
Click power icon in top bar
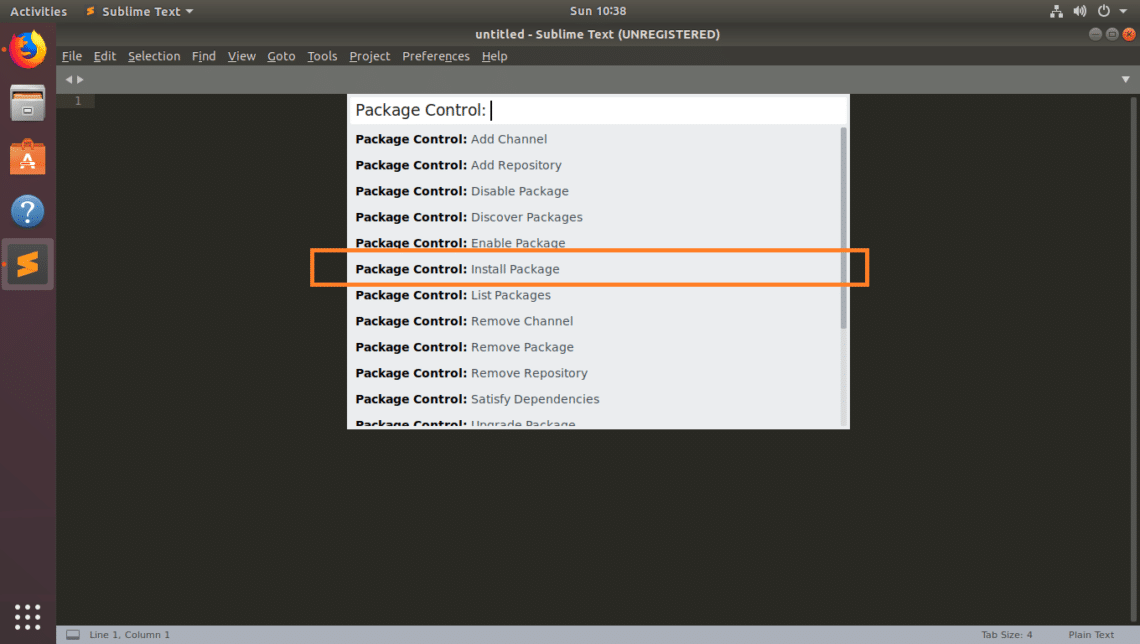(x=1104, y=11)
